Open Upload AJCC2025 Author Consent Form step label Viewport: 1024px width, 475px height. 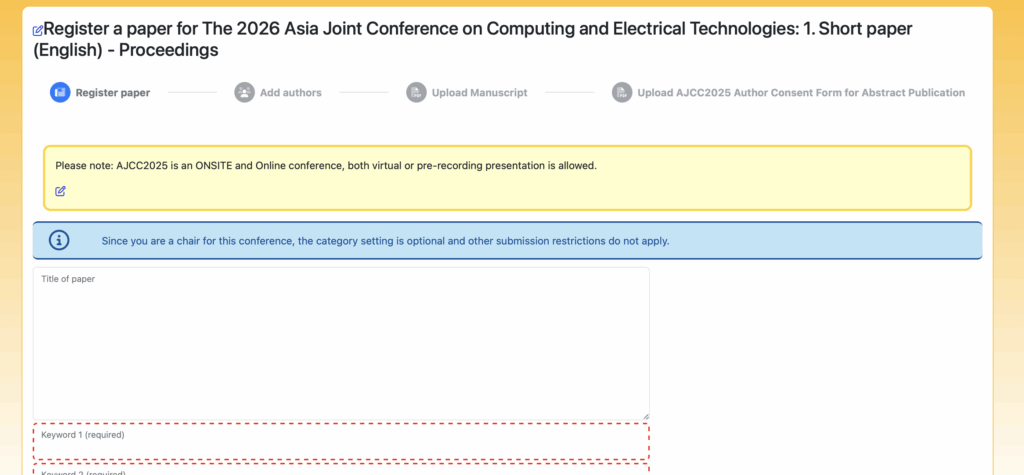tap(800, 93)
